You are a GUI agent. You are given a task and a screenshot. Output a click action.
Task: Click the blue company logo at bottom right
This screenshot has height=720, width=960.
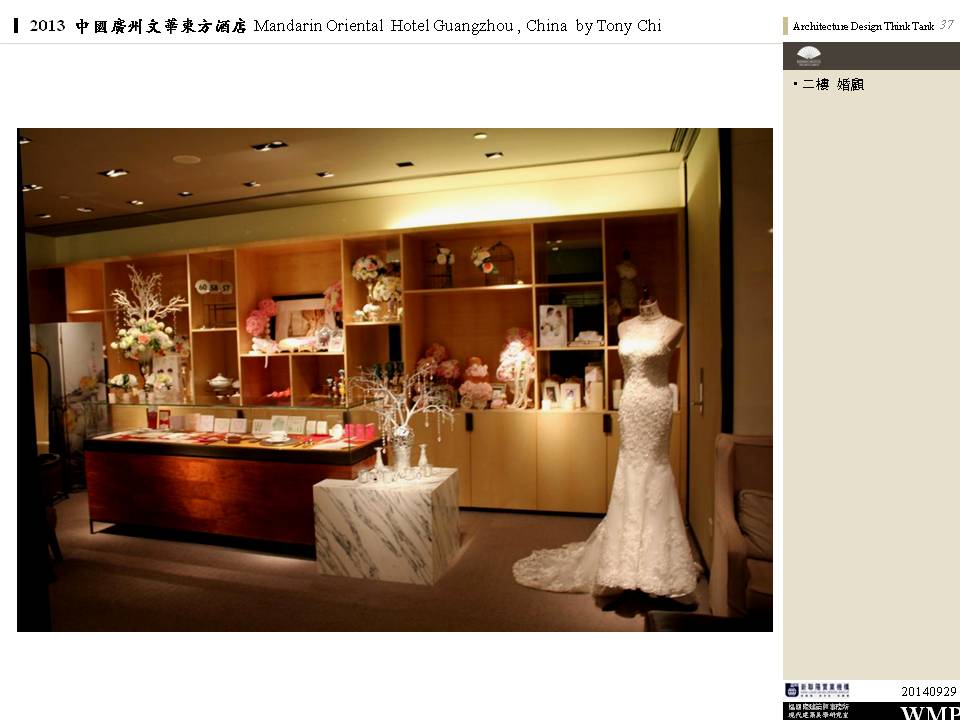tap(816, 690)
